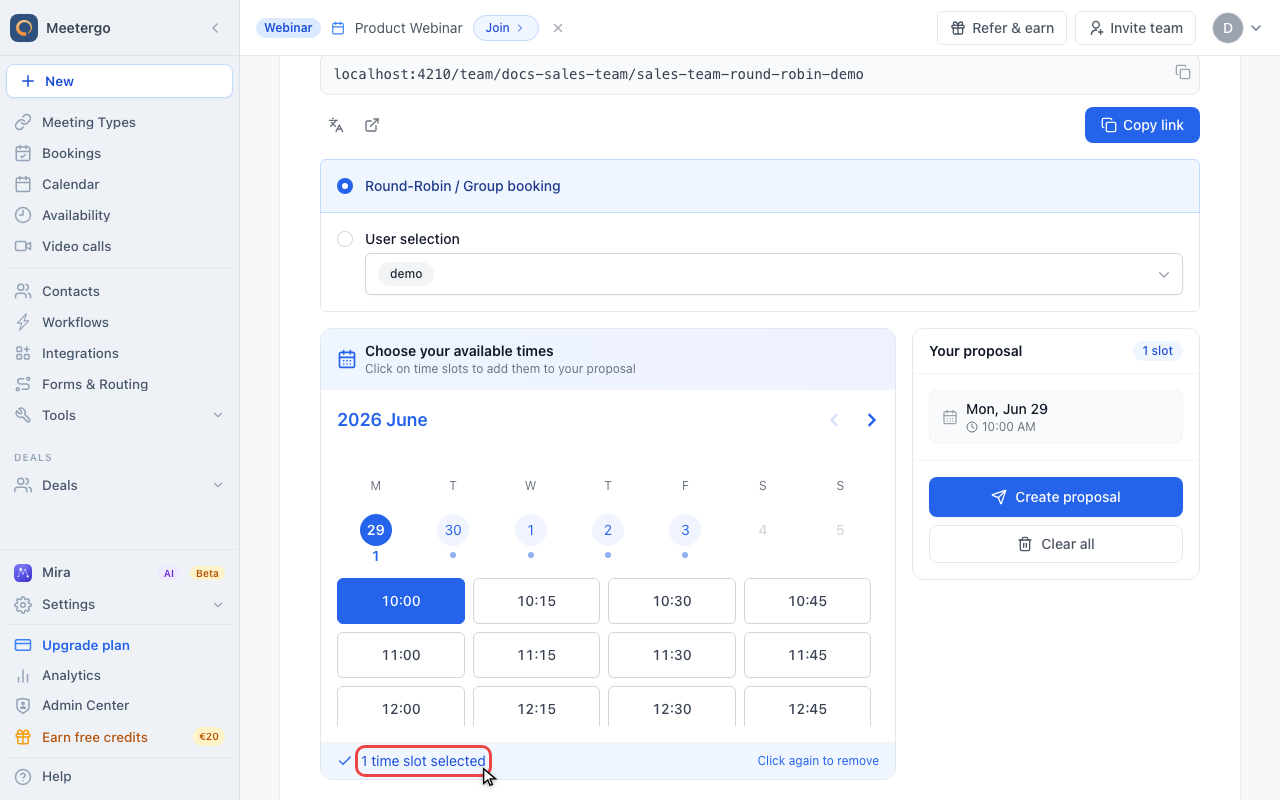Select Round-Robin / Group booking radio

coord(345,186)
